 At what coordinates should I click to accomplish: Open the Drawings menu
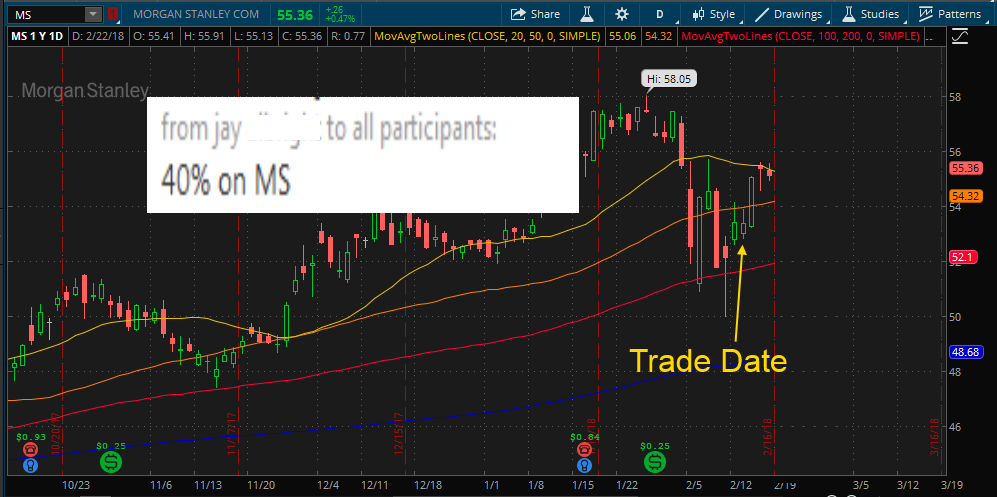(790, 14)
